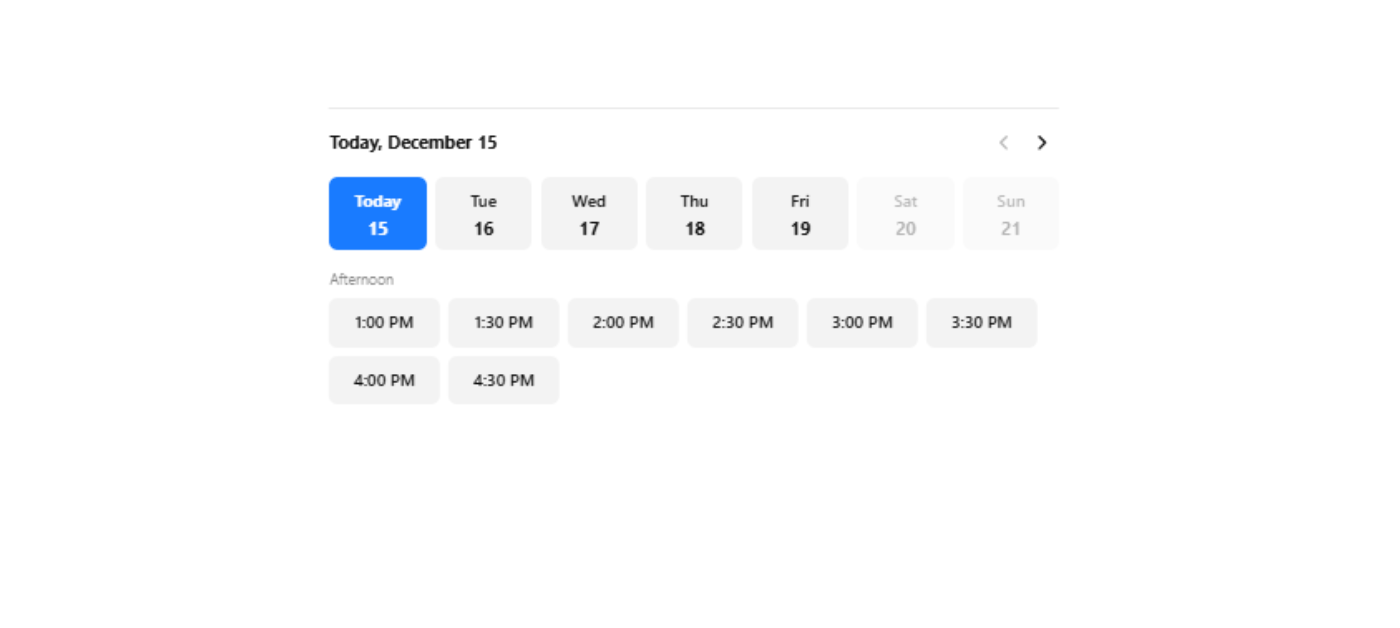1400x628 pixels.
Task: Choose the 2:00 PM slot
Action: [x=623, y=322]
